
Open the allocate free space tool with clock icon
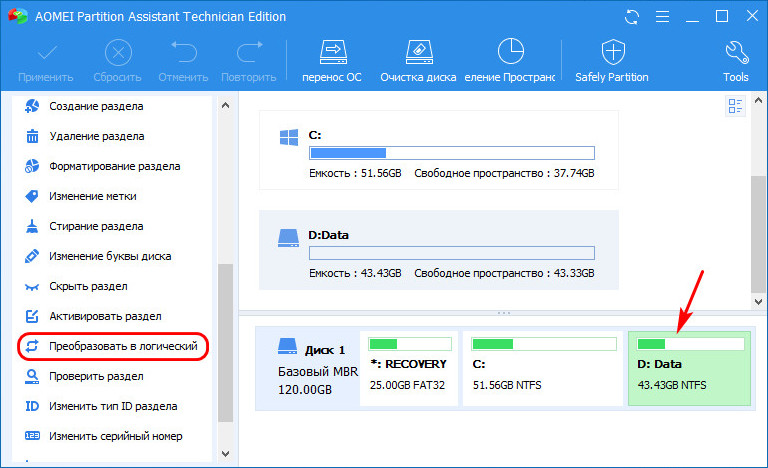[x=510, y=62]
